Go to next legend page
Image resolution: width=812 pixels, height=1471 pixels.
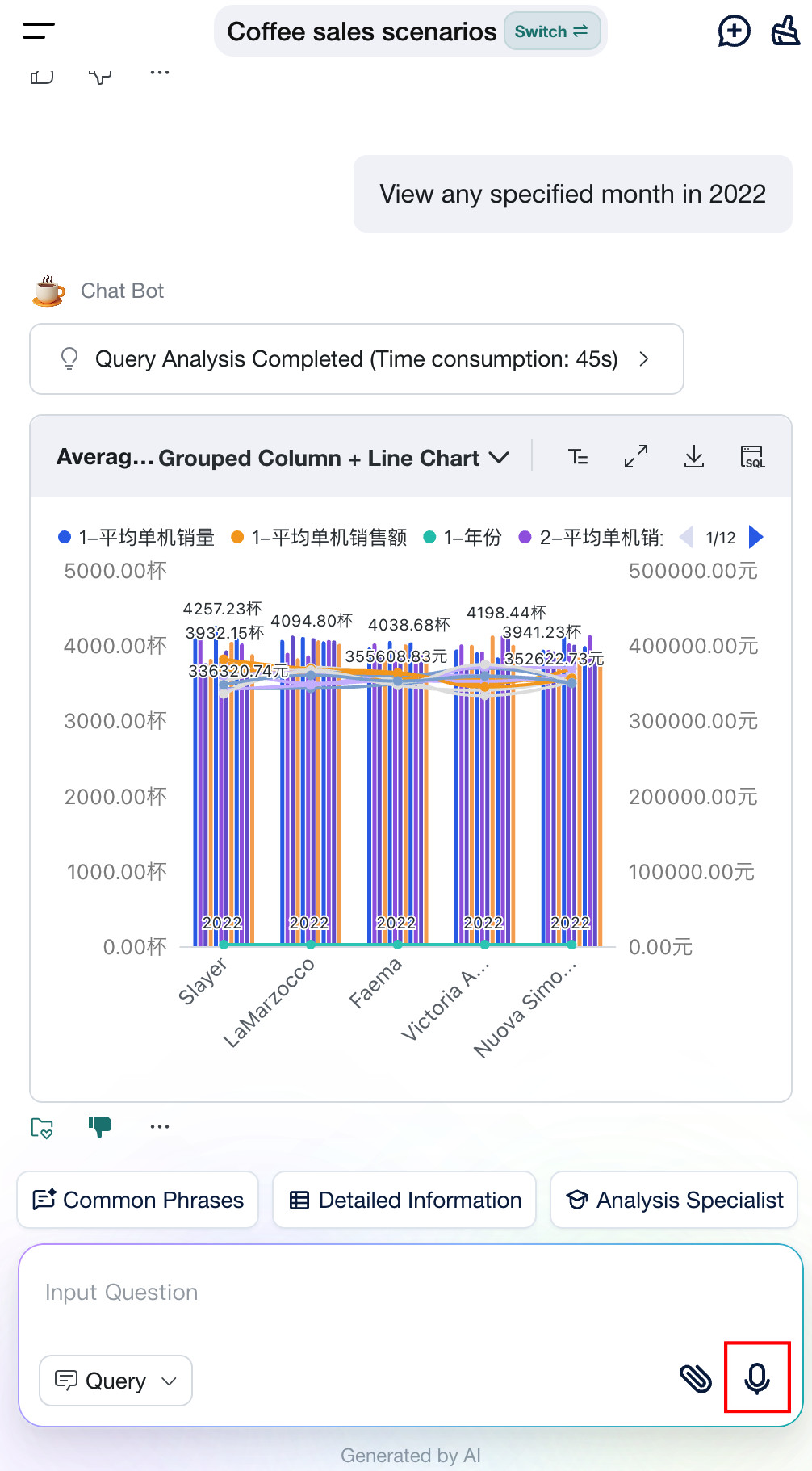pos(755,537)
